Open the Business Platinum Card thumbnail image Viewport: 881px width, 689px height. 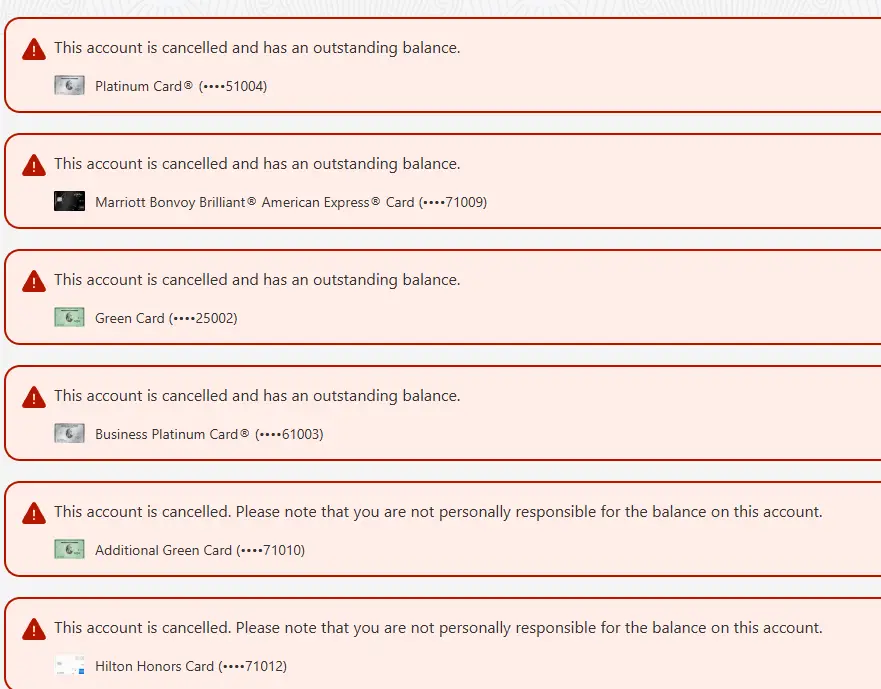[x=69, y=434]
